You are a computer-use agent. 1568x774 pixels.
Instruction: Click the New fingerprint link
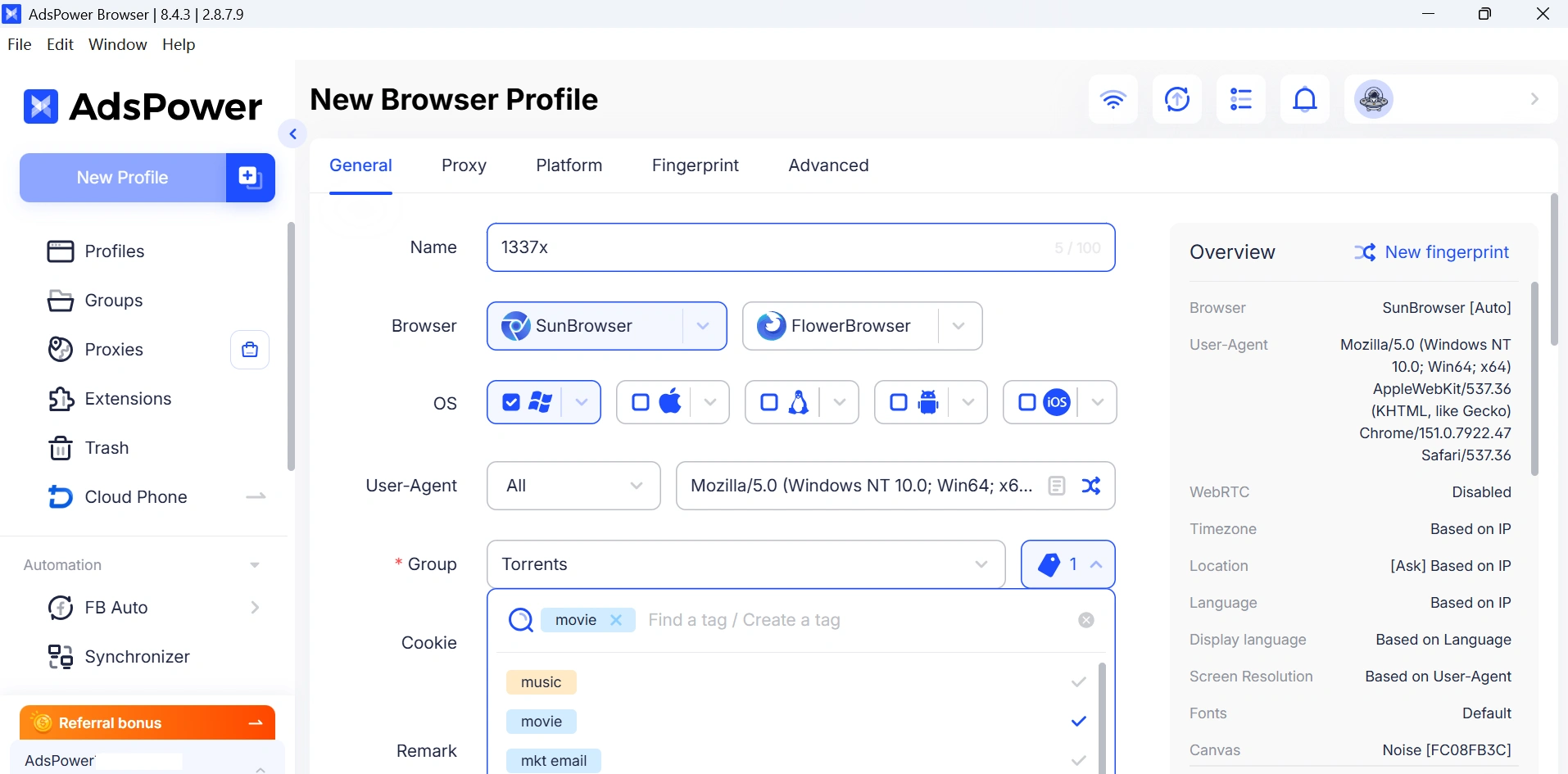(x=1447, y=252)
